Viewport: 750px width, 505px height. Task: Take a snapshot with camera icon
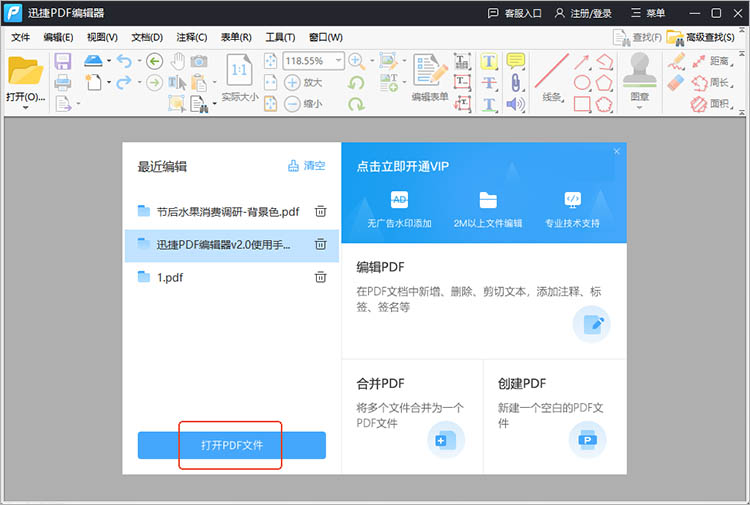(x=199, y=61)
